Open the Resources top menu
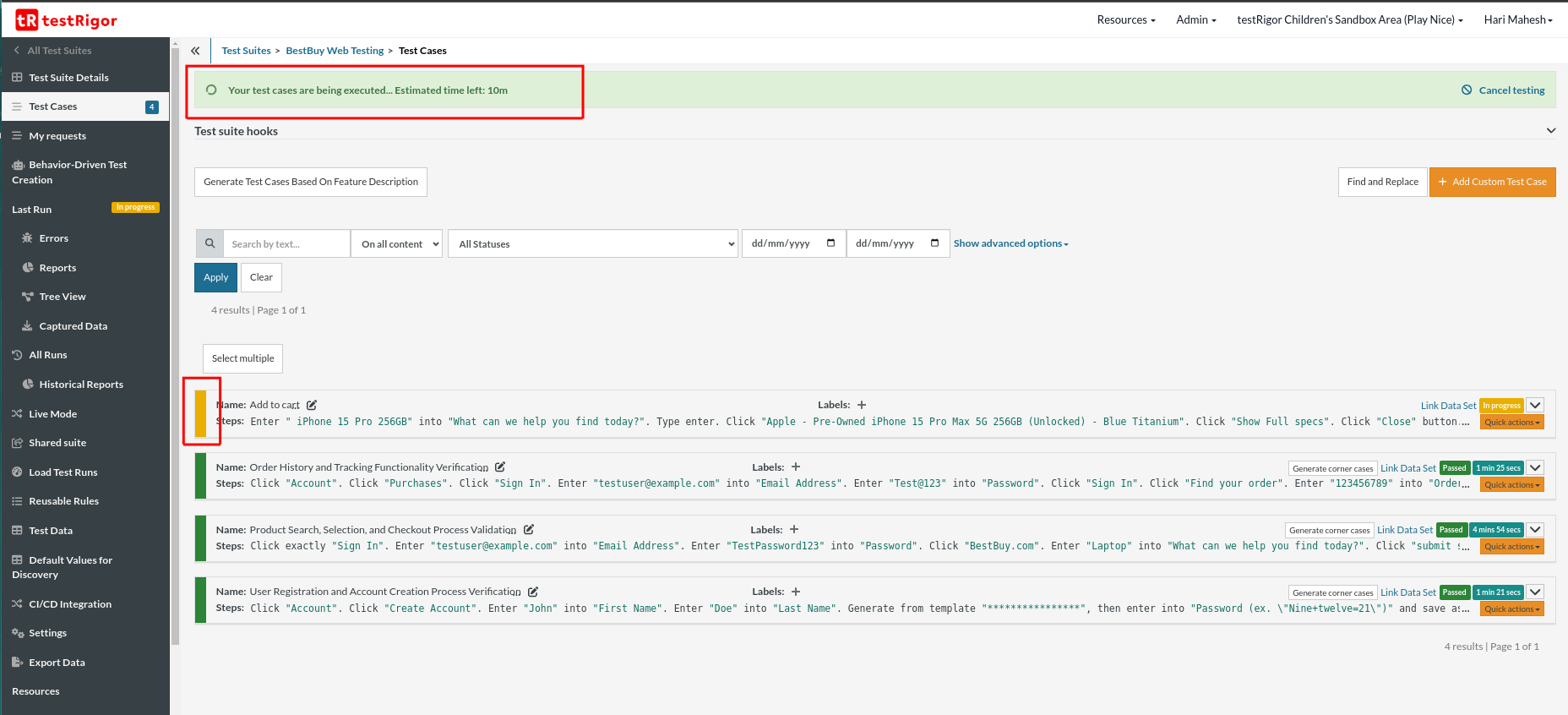Image resolution: width=1568 pixels, height=715 pixels. point(1125,20)
